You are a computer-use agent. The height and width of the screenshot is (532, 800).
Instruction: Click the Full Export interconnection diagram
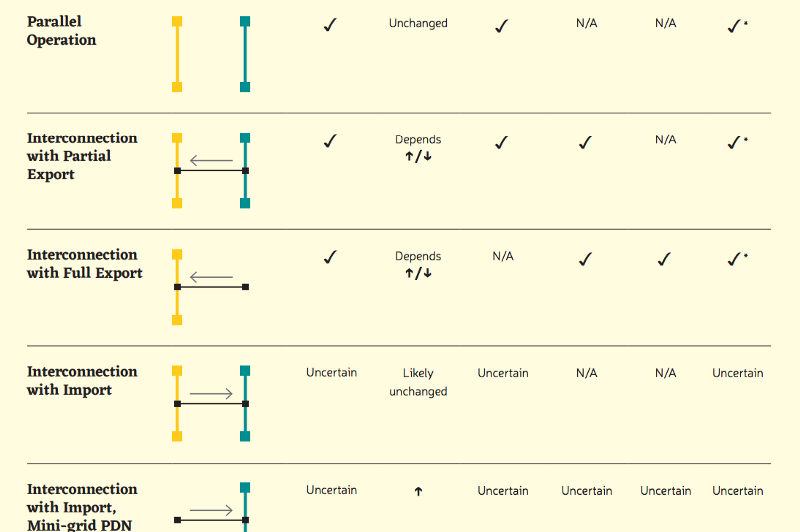211,287
